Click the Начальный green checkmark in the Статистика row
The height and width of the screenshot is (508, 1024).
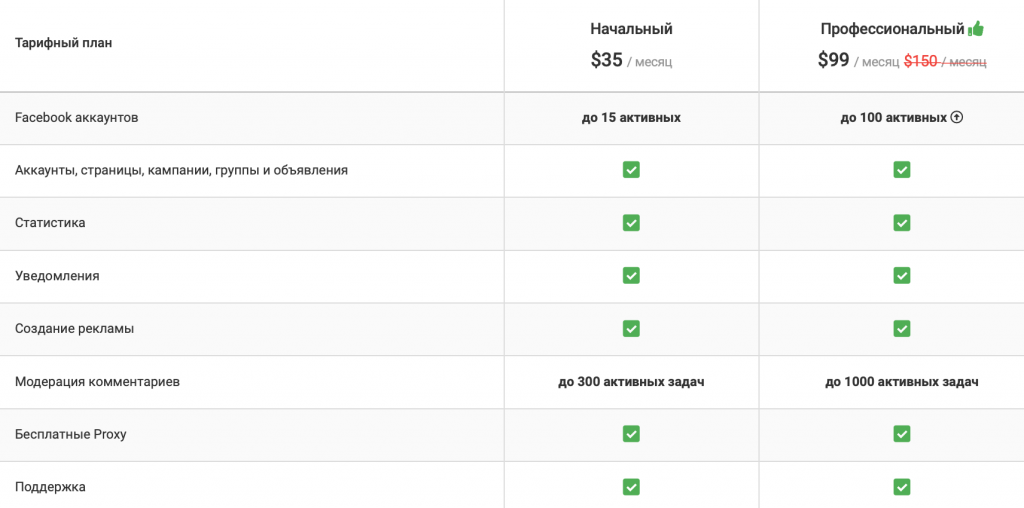(631, 223)
